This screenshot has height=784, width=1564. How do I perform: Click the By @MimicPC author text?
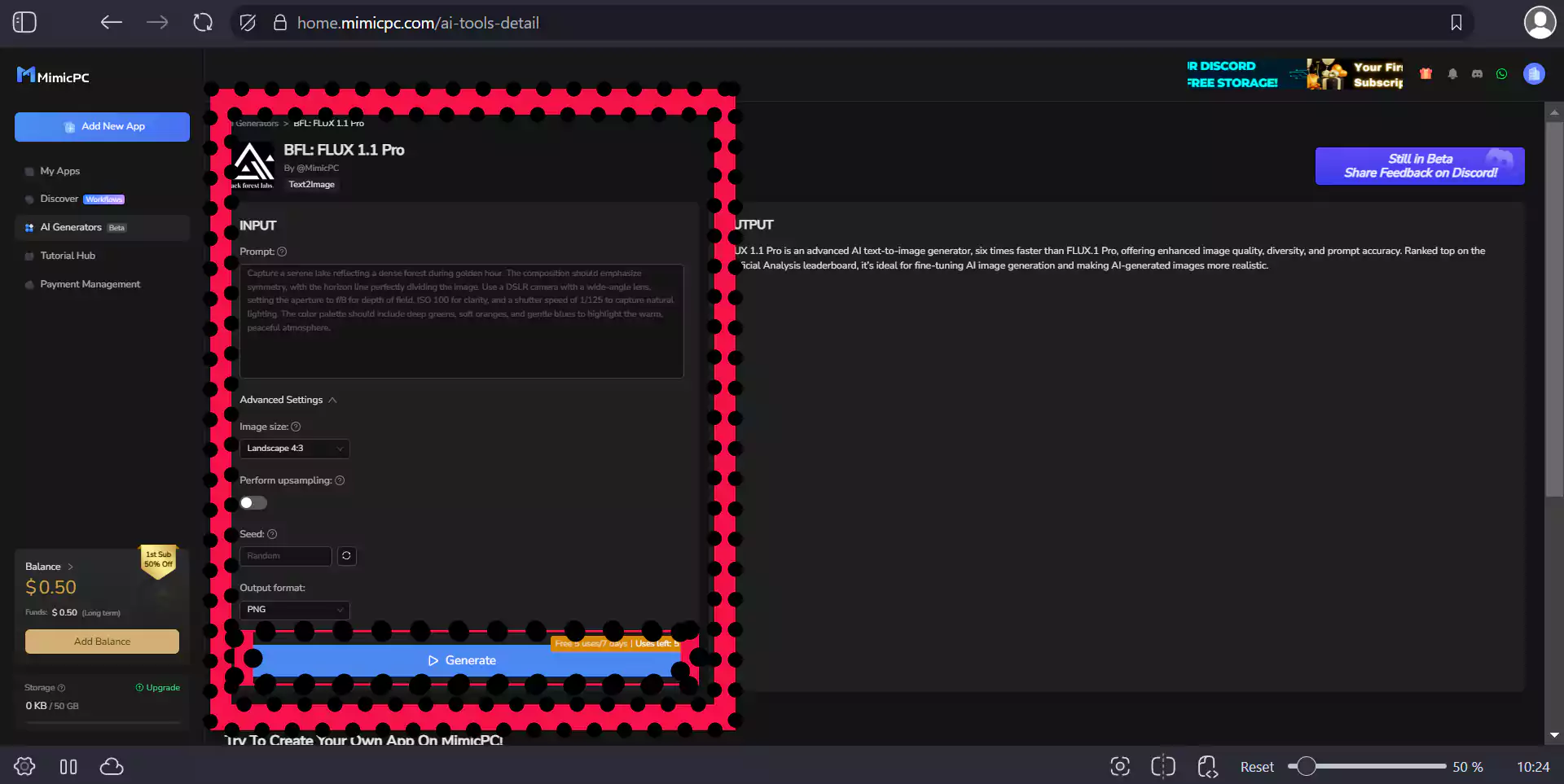(x=311, y=168)
